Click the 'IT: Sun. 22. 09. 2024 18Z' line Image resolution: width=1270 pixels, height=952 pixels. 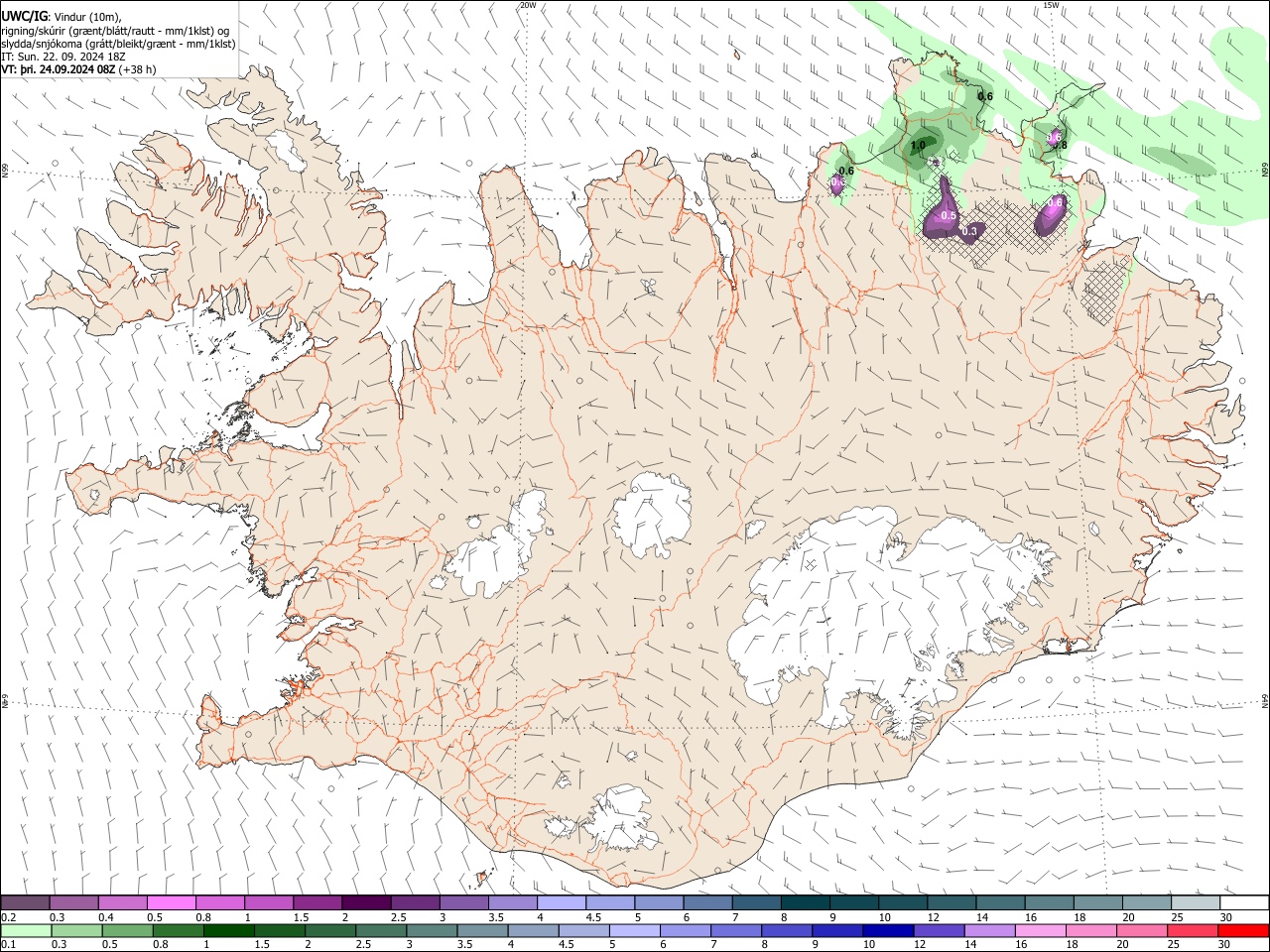(x=63, y=57)
